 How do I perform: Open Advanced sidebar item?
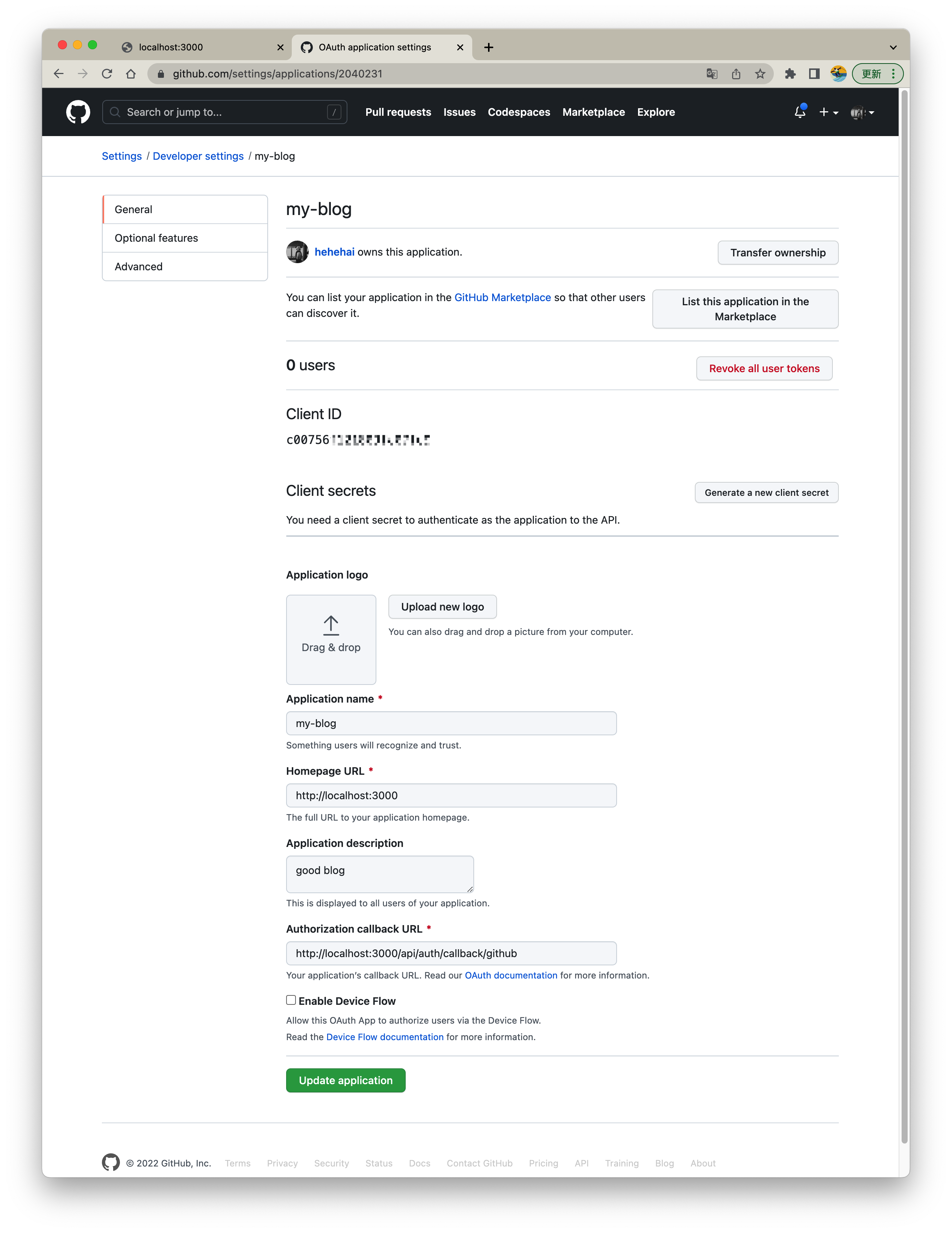click(185, 267)
